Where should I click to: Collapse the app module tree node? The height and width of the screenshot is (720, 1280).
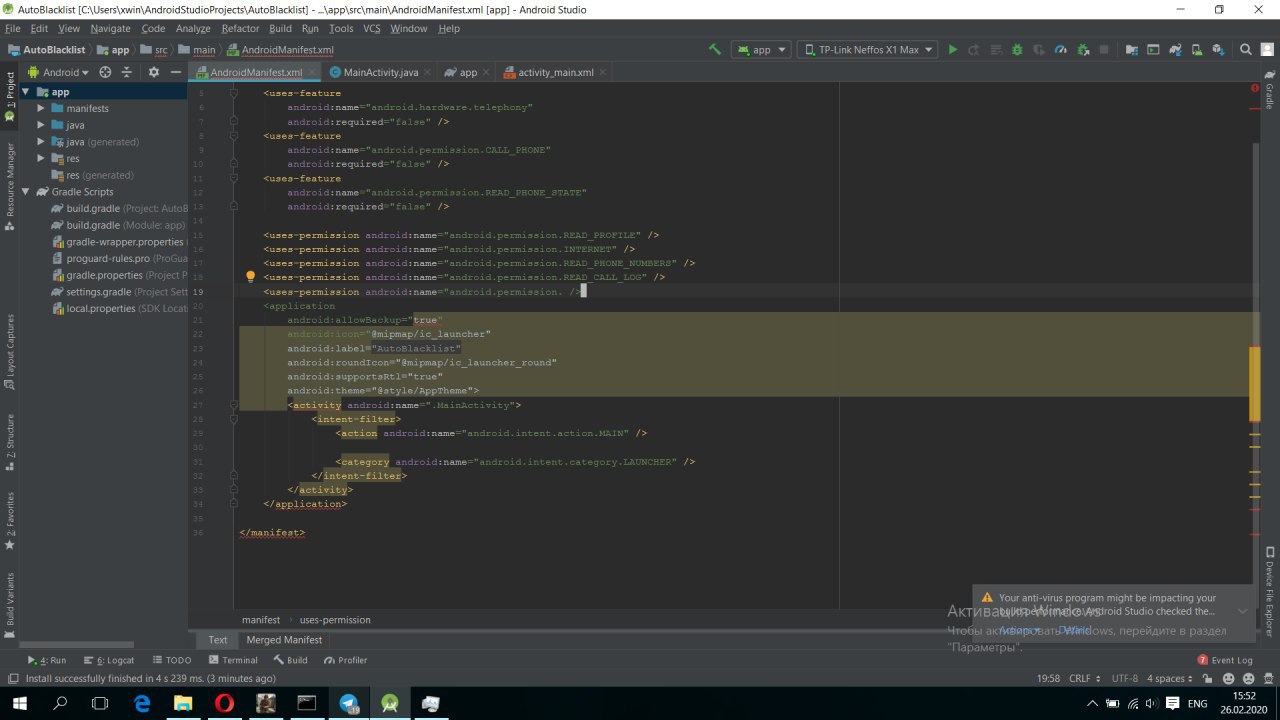click(27, 92)
